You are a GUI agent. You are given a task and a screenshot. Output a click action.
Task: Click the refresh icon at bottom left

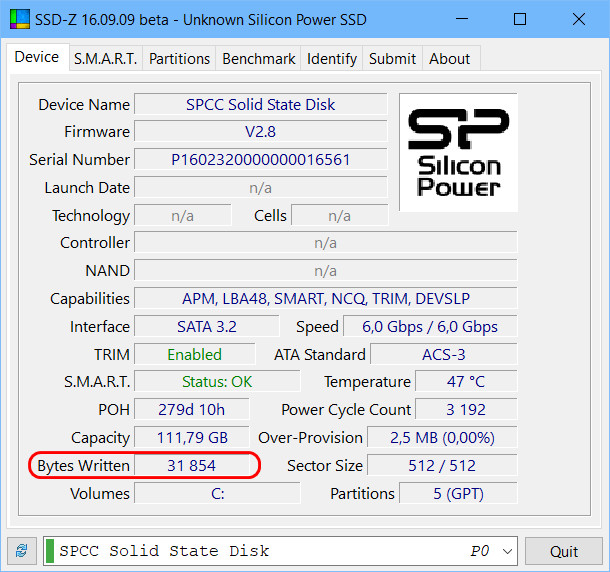(x=20, y=551)
